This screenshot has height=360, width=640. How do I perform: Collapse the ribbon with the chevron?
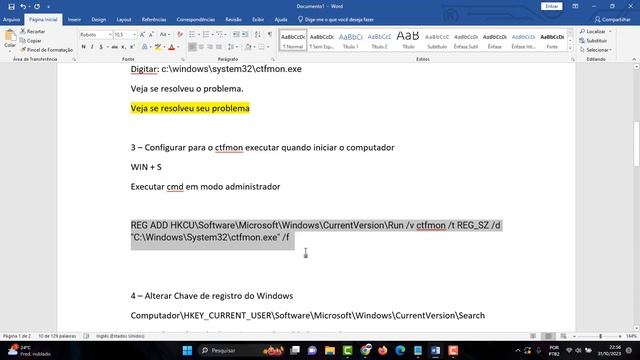pyautogui.click(x=634, y=60)
